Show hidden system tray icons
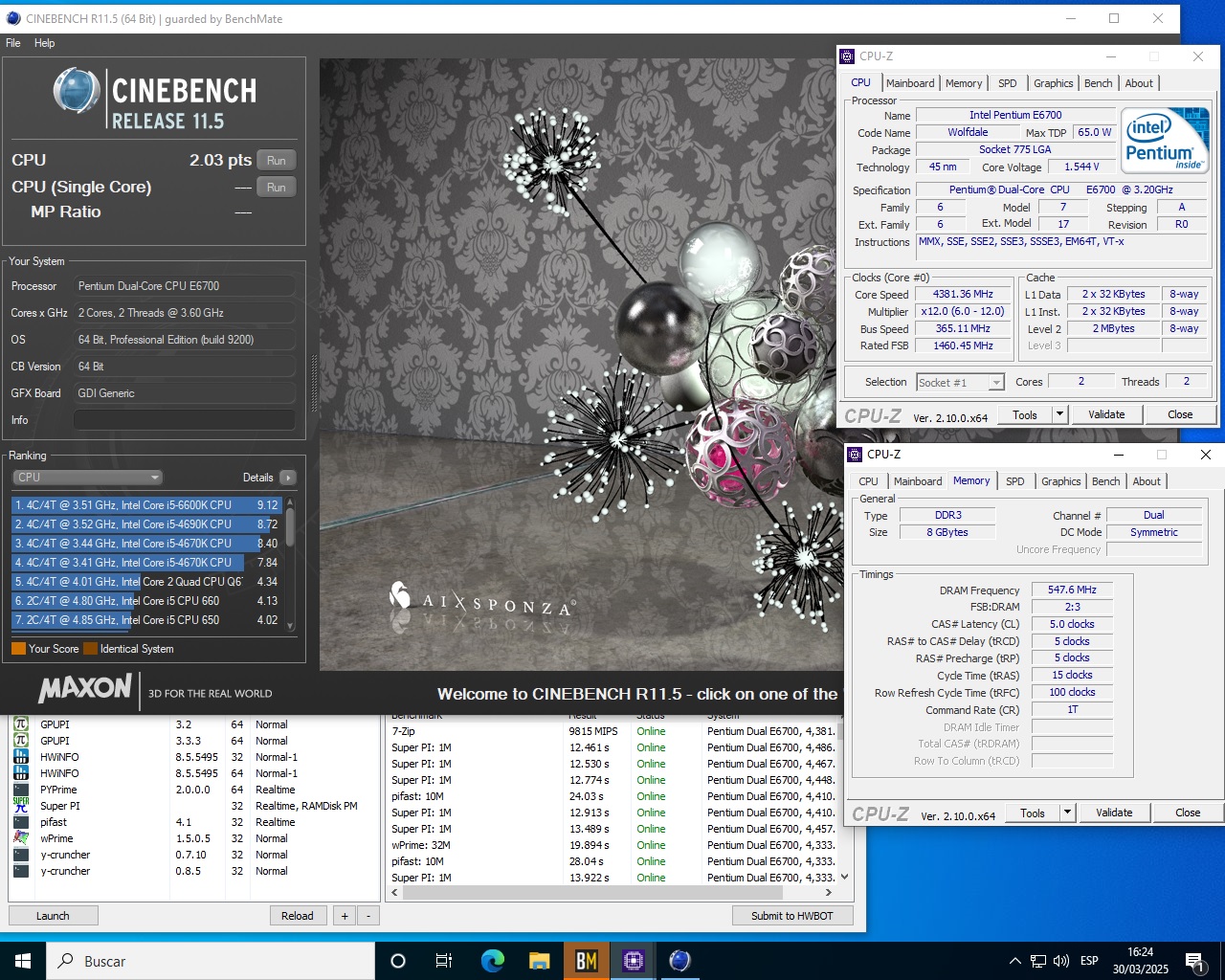Screen dimensions: 1225x980 (1014, 961)
